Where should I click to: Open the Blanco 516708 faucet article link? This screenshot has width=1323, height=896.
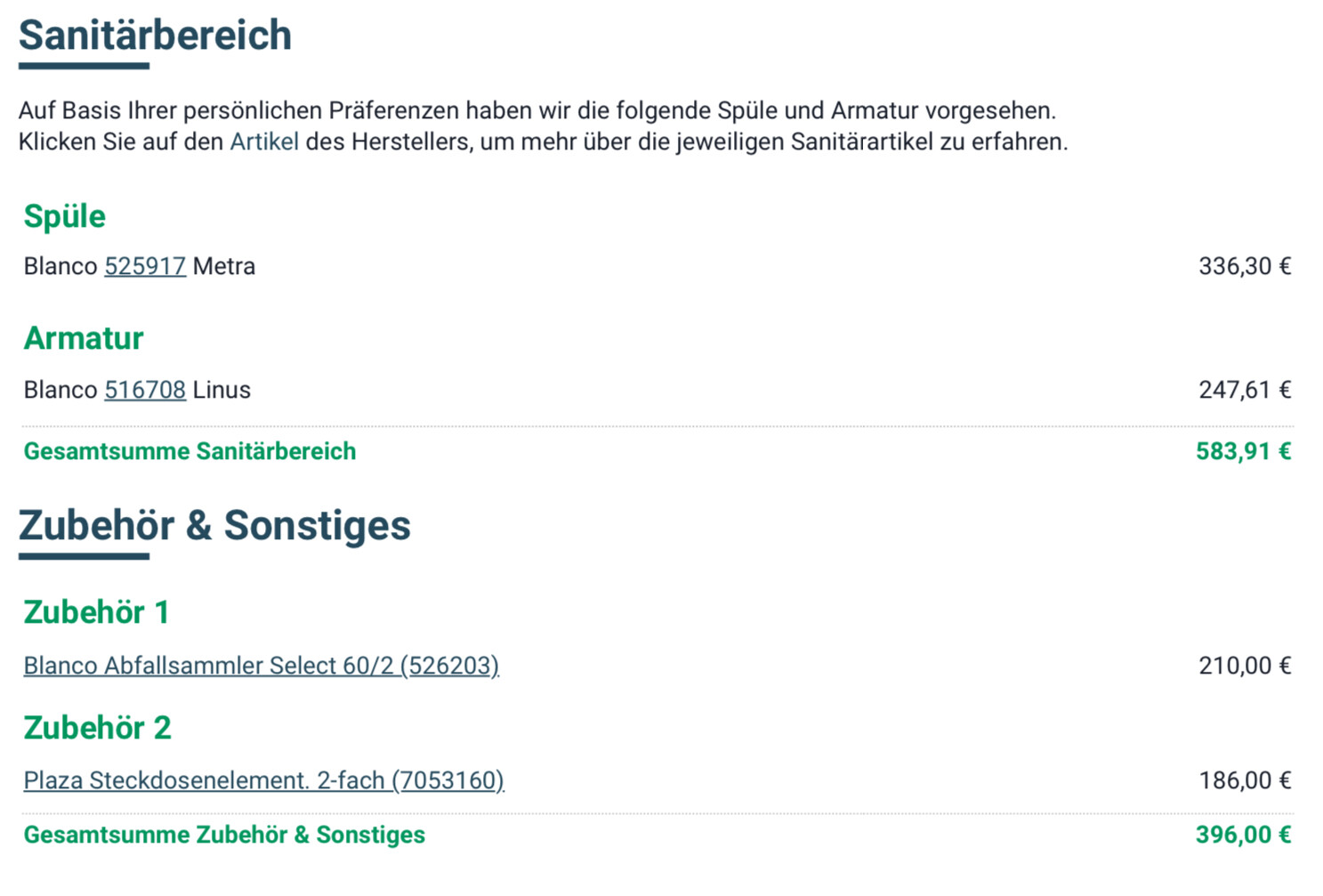[145, 390]
